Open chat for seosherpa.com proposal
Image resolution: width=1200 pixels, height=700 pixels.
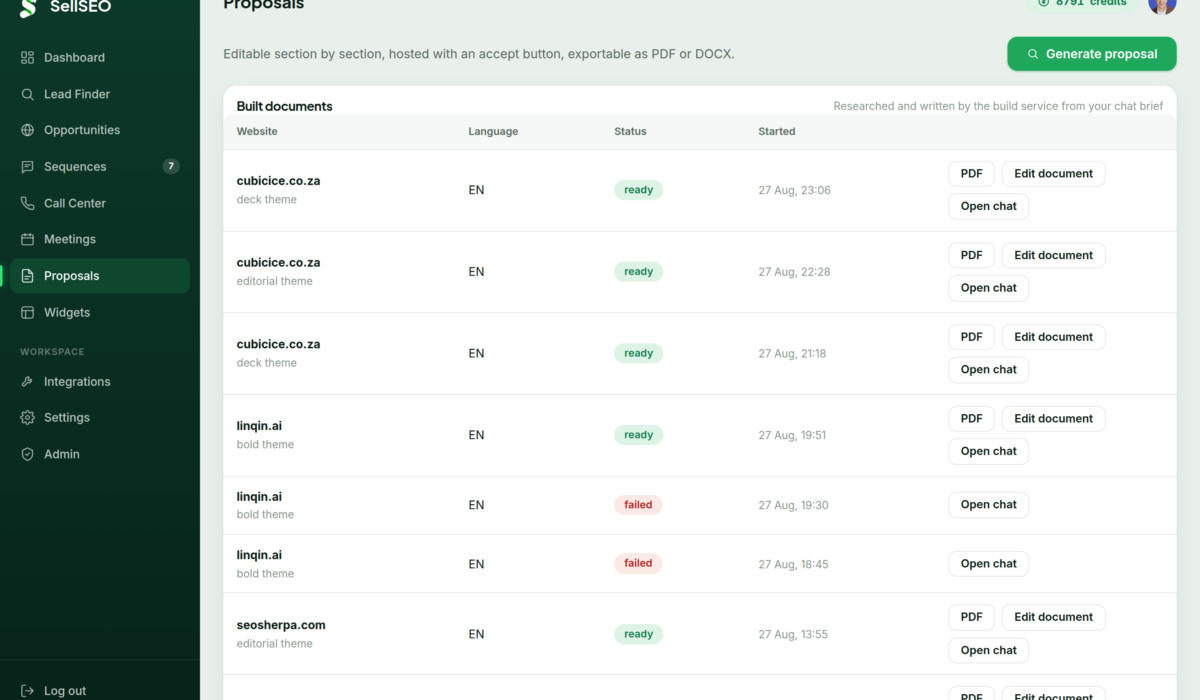pyautogui.click(x=988, y=650)
